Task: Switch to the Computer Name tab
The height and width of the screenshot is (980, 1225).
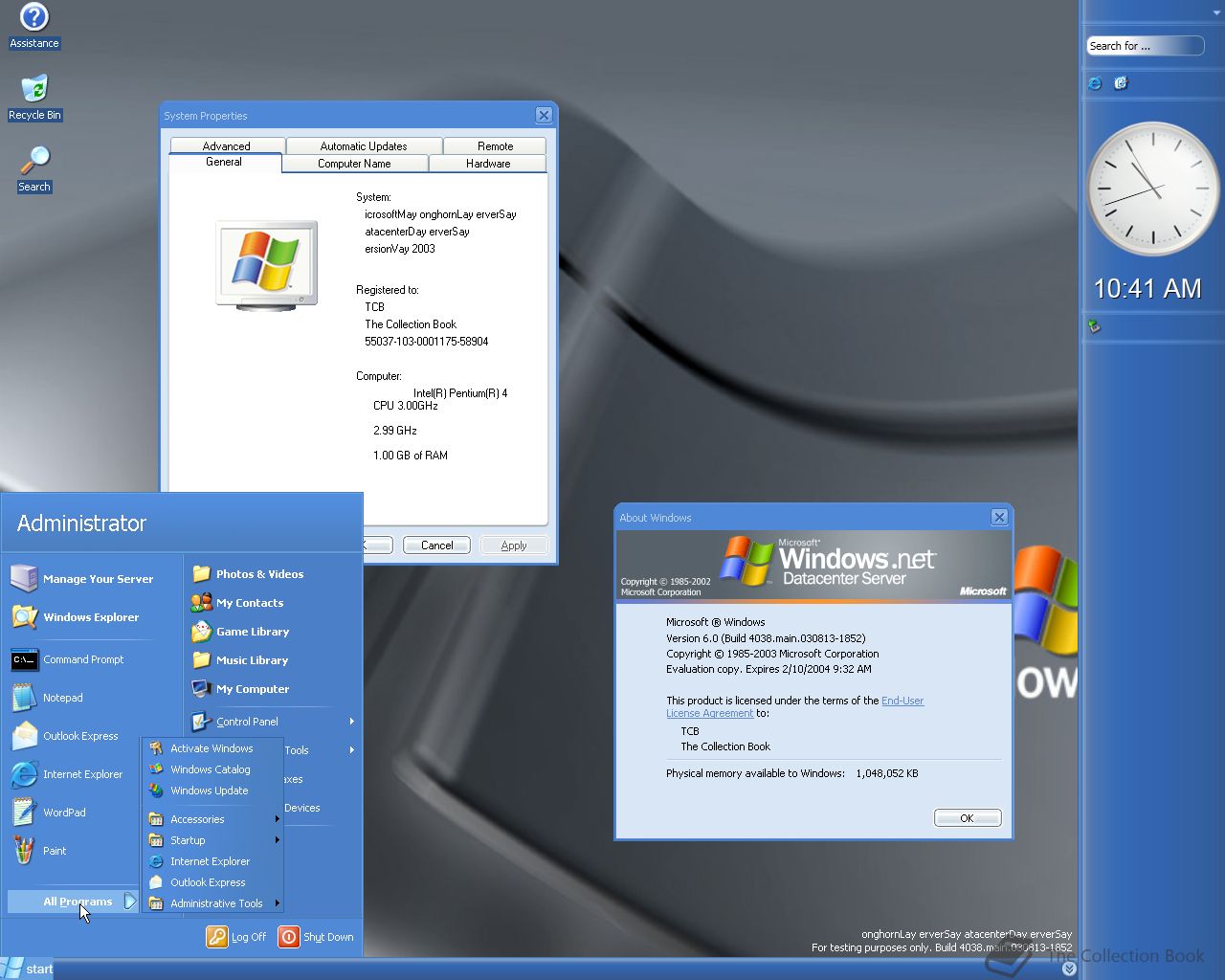Action: [x=354, y=164]
